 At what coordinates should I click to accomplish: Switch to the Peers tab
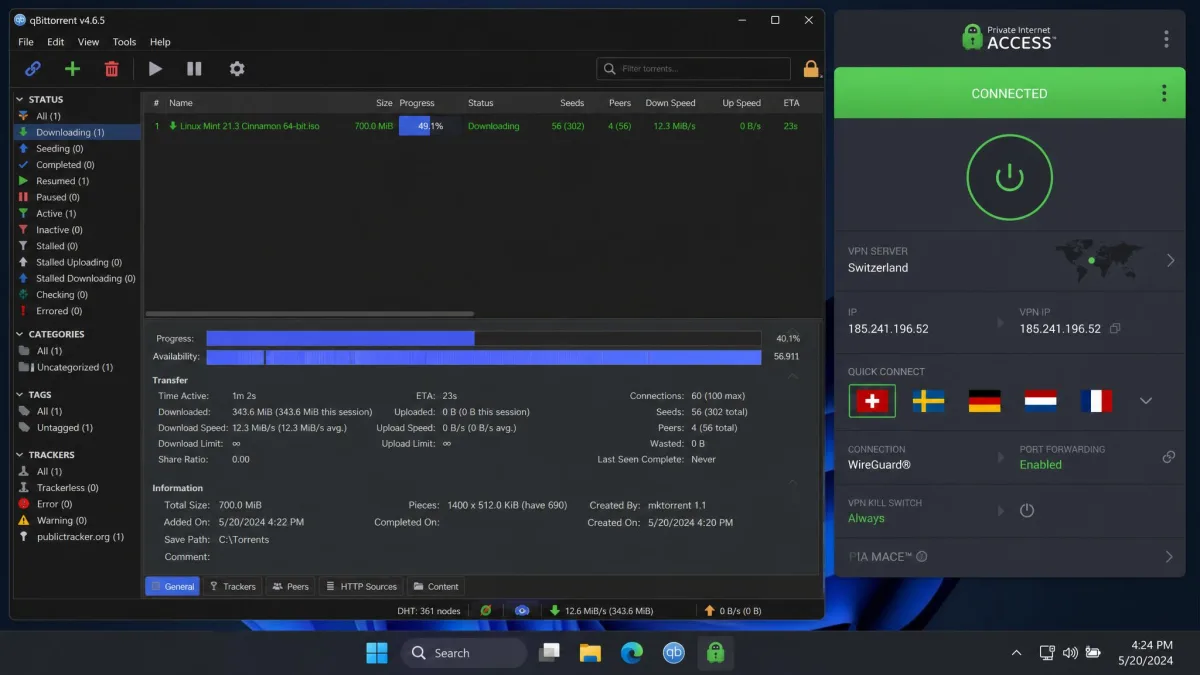coord(291,586)
